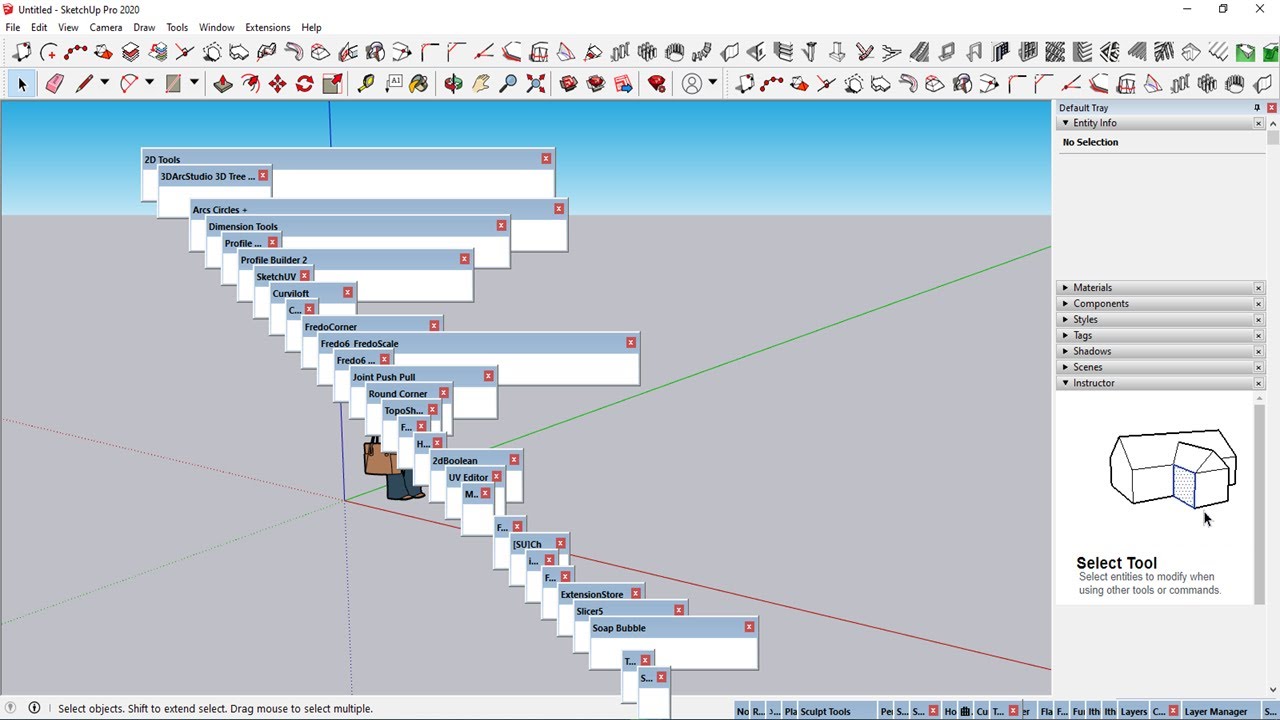Pick the Tape Measure tool
The width and height of the screenshot is (1280, 720).
click(365, 84)
